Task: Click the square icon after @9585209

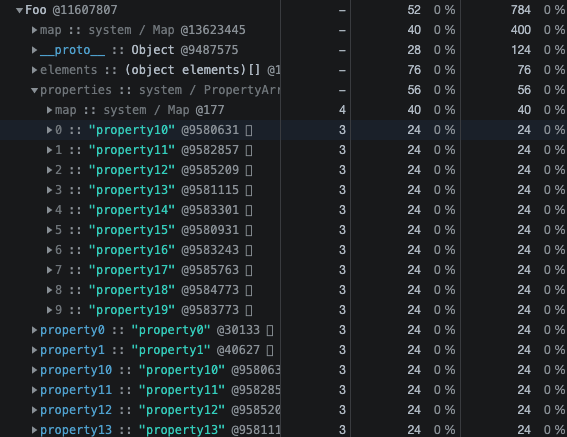Action: coord(249,170)
